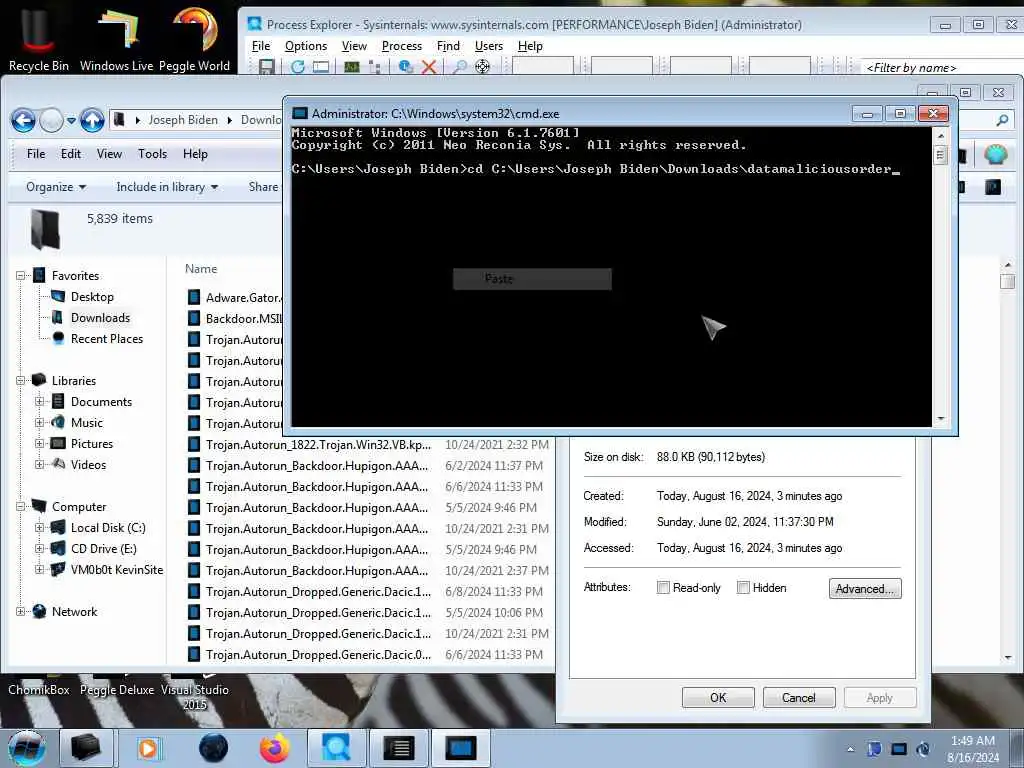Open System Information graph icon in Process Explorer
Screen dimensions: 1024x768
(x=351, y=67)
